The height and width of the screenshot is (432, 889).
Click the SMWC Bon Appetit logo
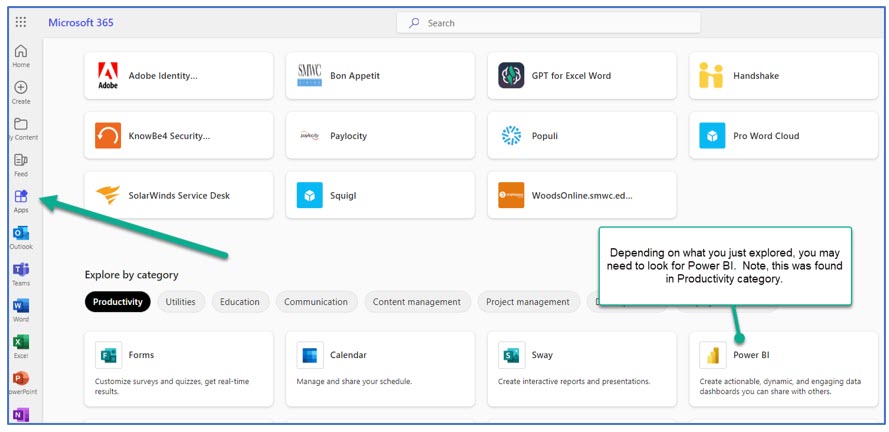310,75
